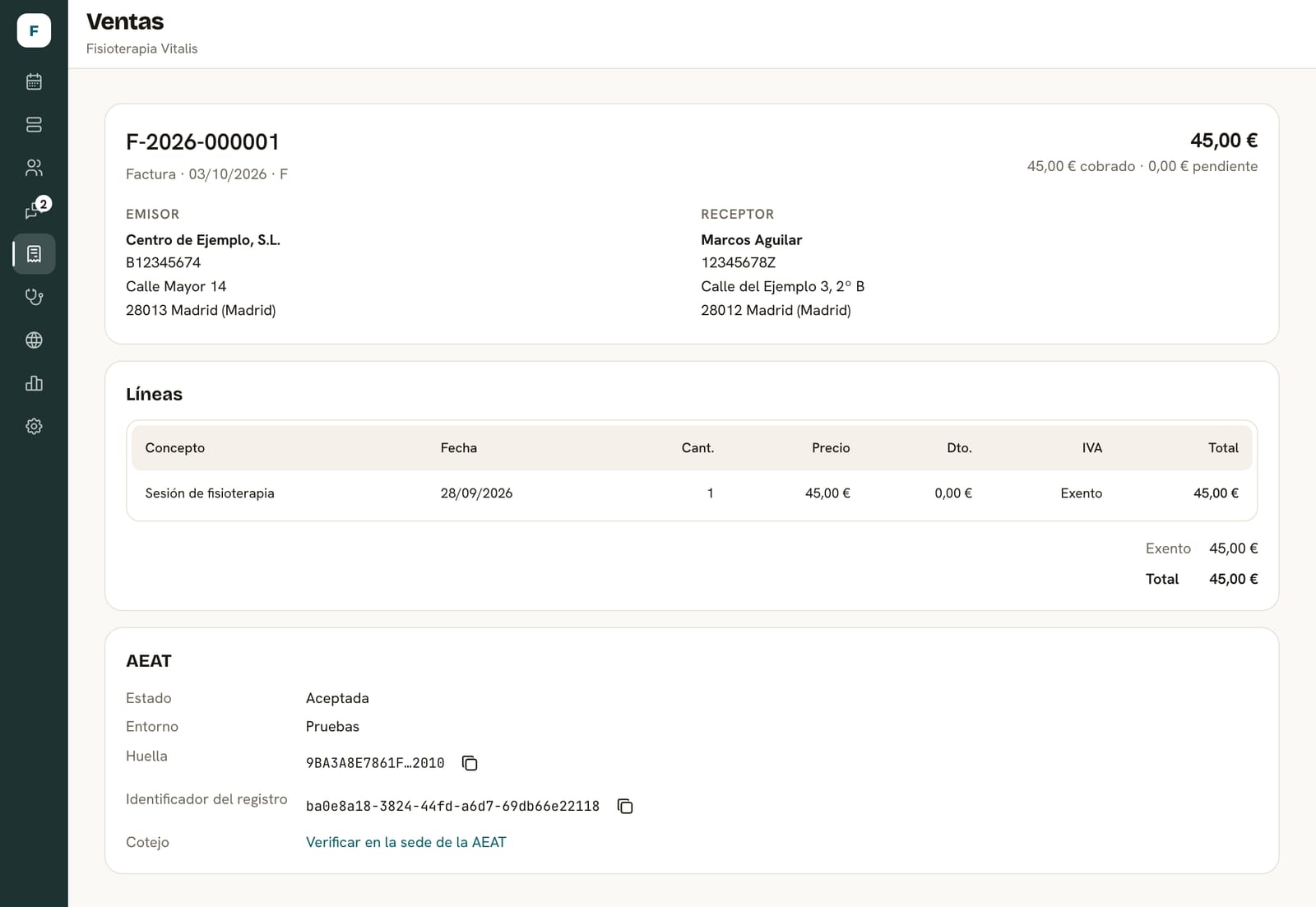Select the sales receipt icon in the sidebar

[34, 254]
